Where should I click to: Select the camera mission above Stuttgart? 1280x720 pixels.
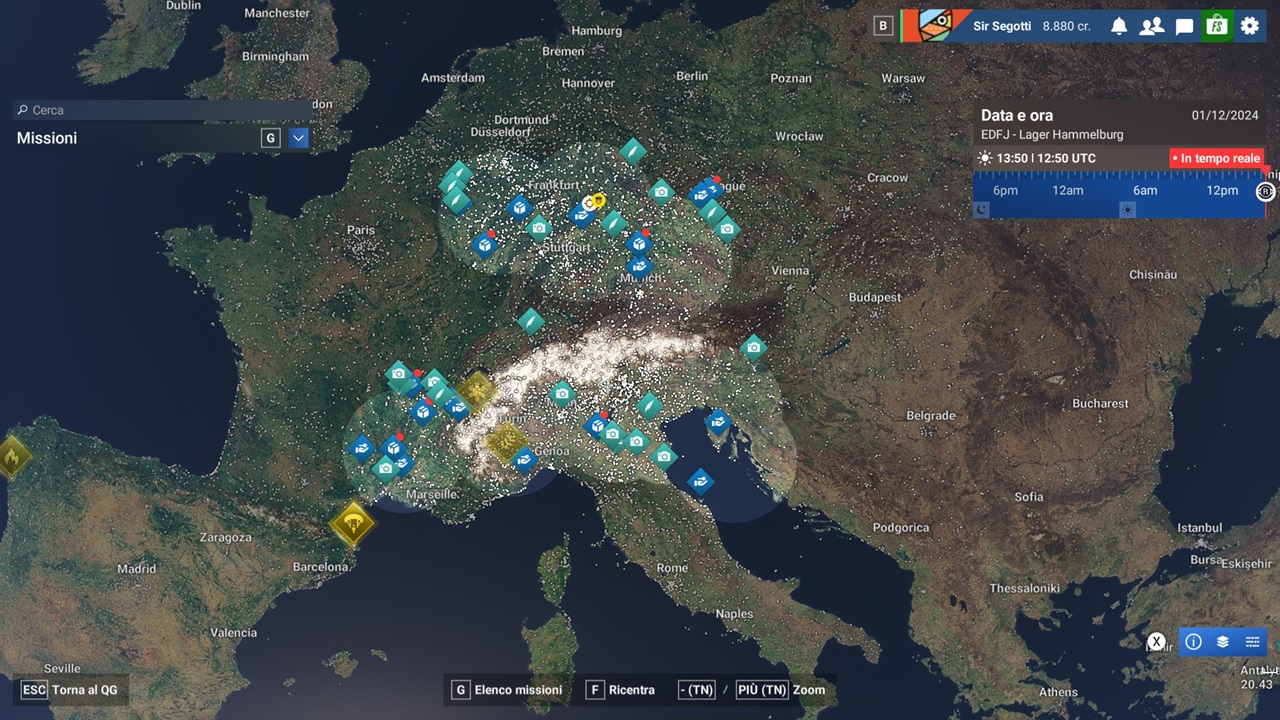point(539,227)
